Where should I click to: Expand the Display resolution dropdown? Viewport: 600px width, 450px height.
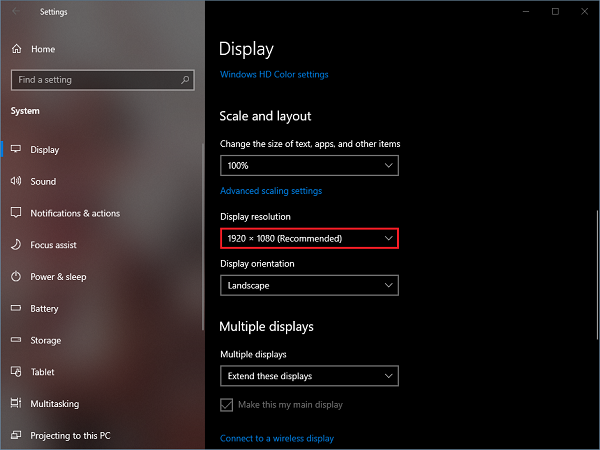coord(309,238)
